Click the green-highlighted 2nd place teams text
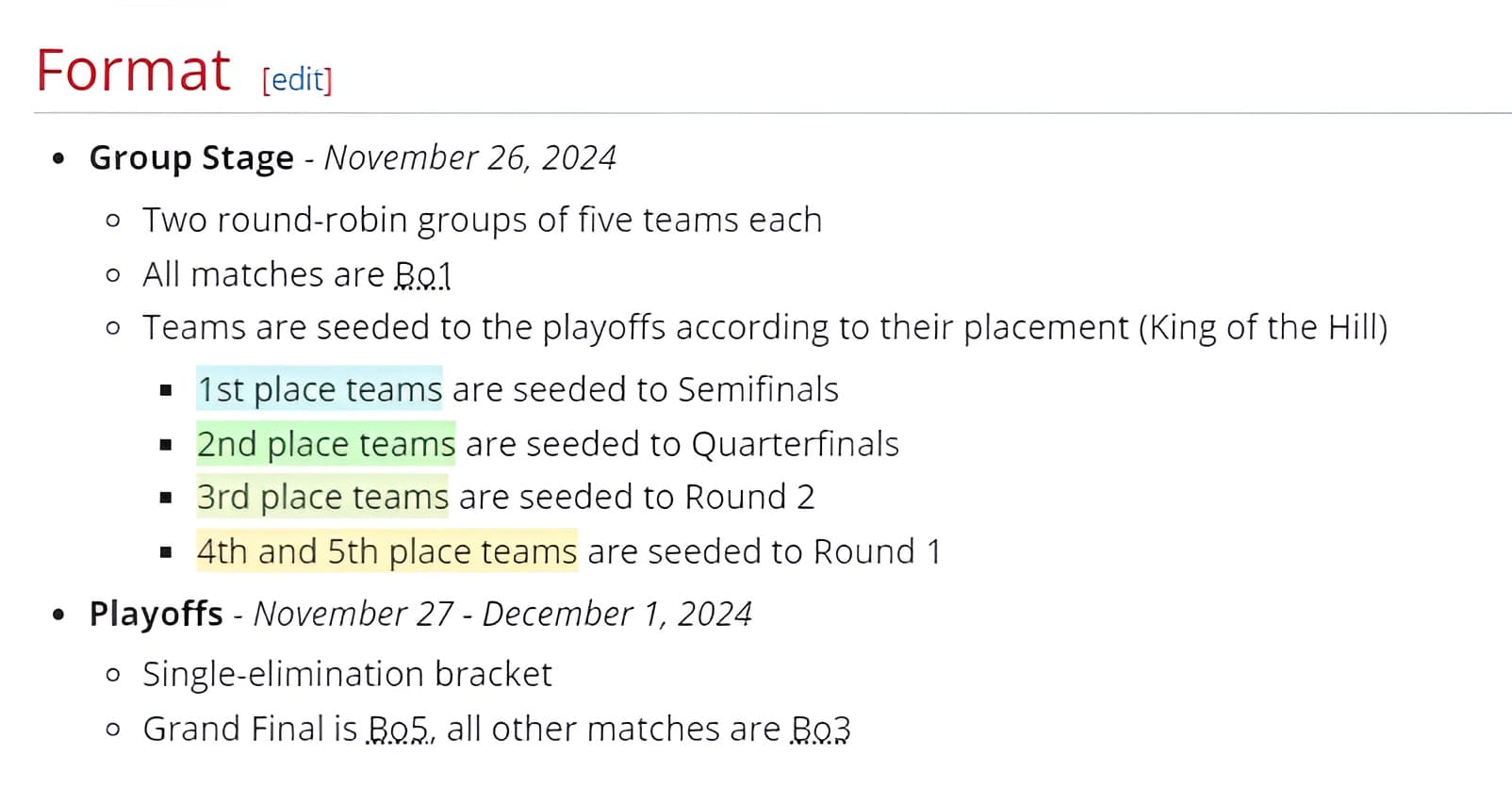1512x788 pixels. [x=326, y=444]
